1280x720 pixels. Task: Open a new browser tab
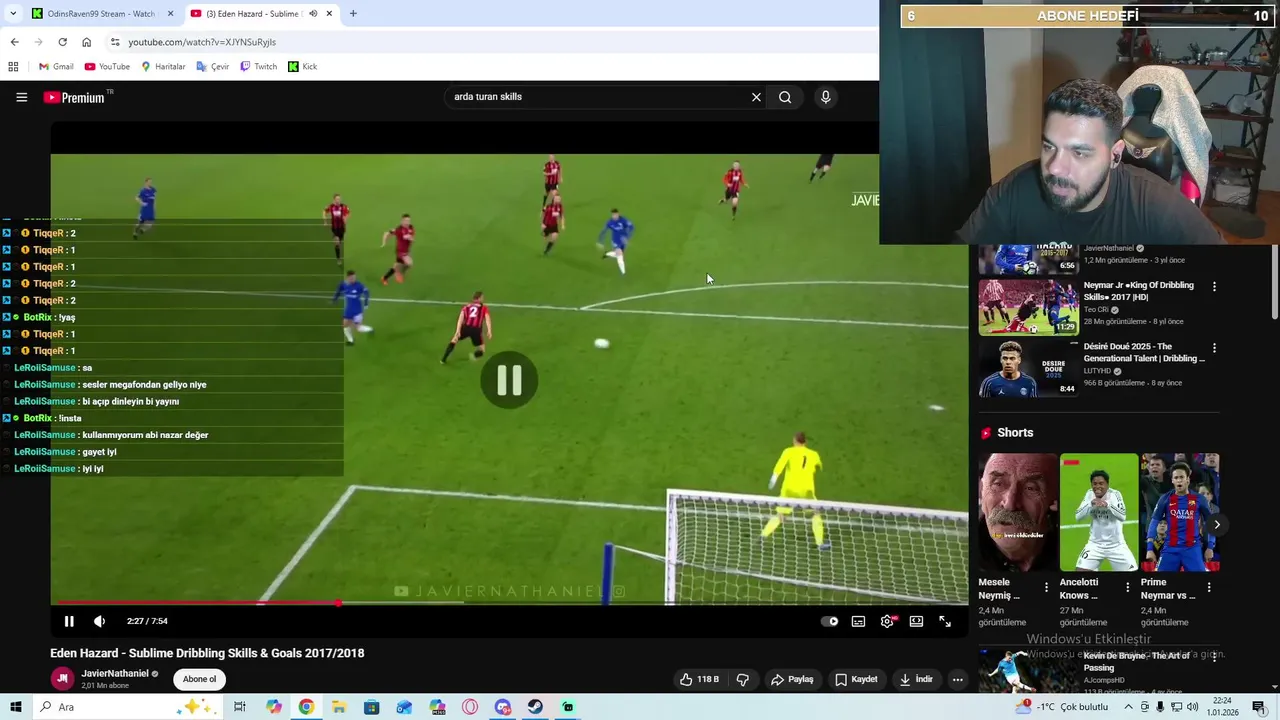coord(353,14)
